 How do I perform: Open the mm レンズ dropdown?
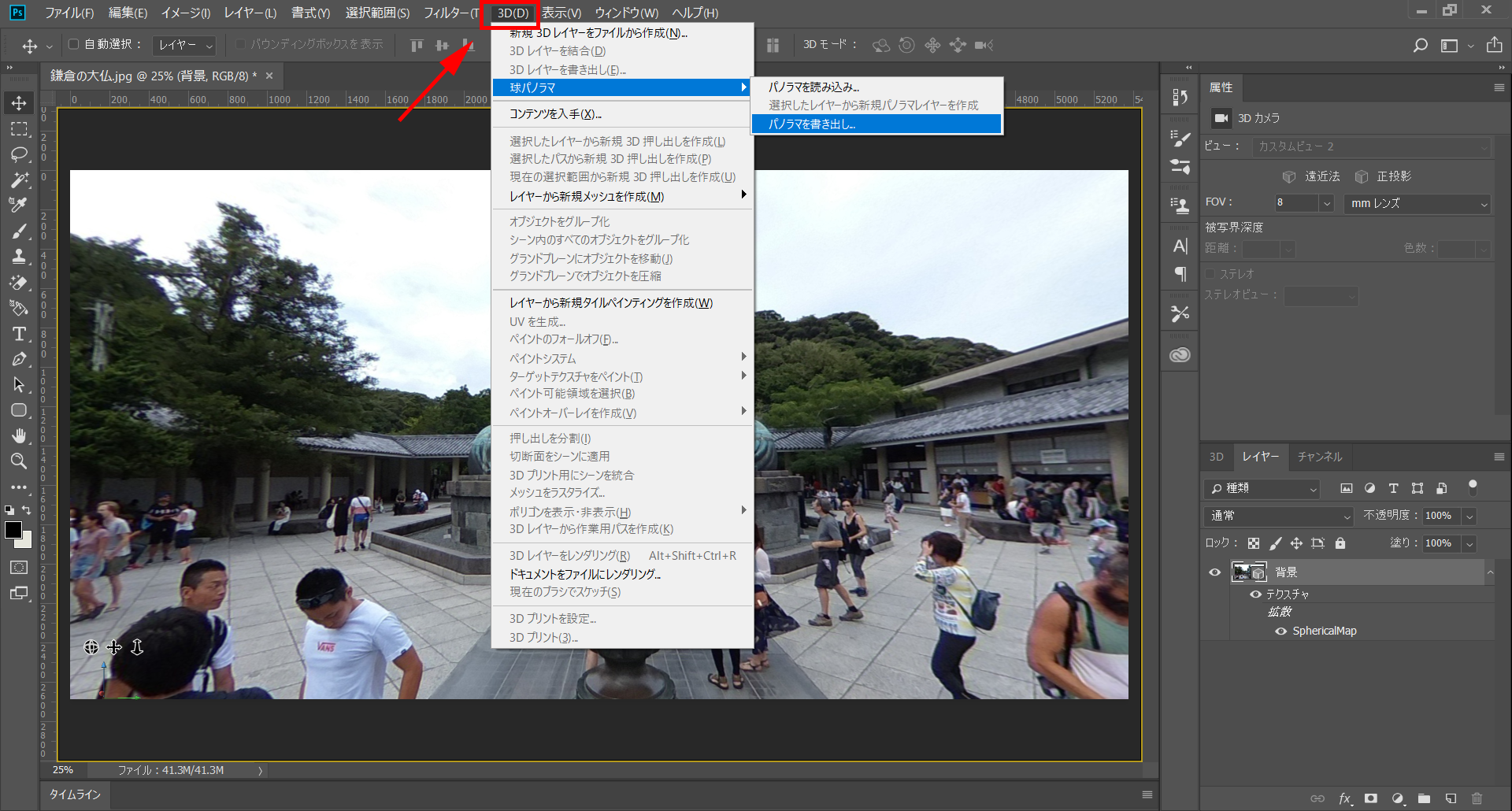[1416, 203]
